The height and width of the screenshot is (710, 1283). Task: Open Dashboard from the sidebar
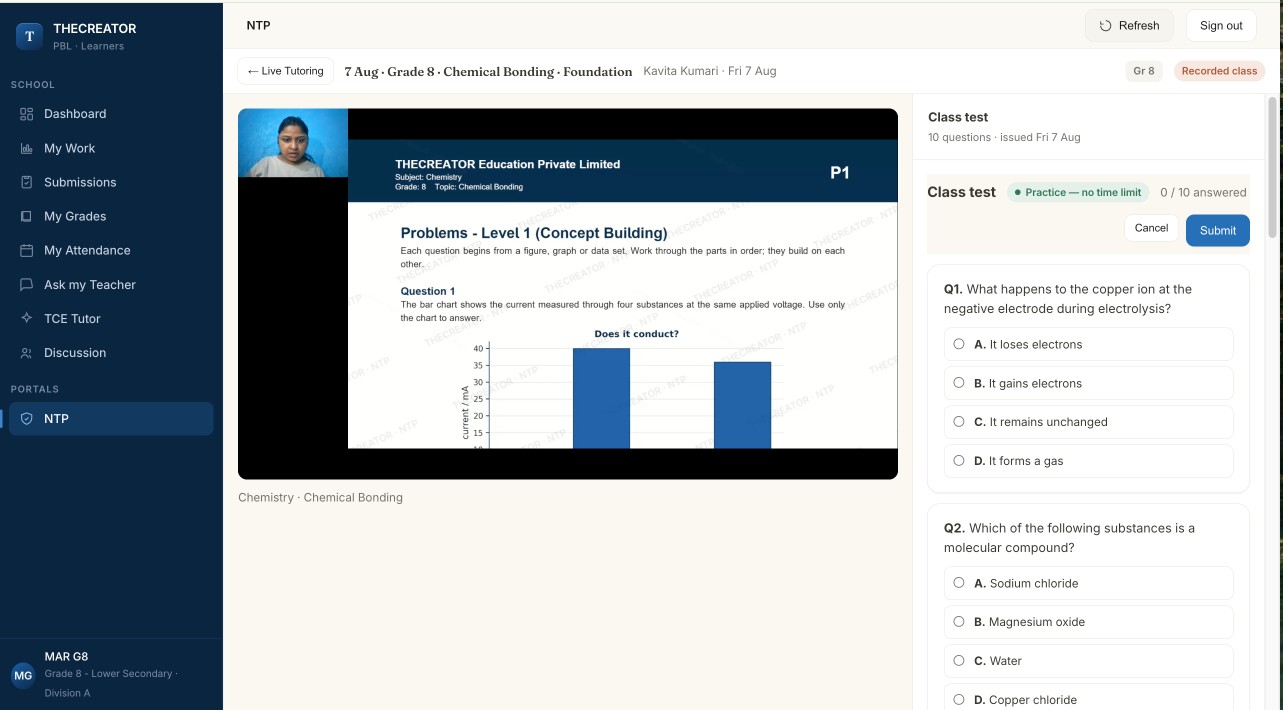(111, 114)
